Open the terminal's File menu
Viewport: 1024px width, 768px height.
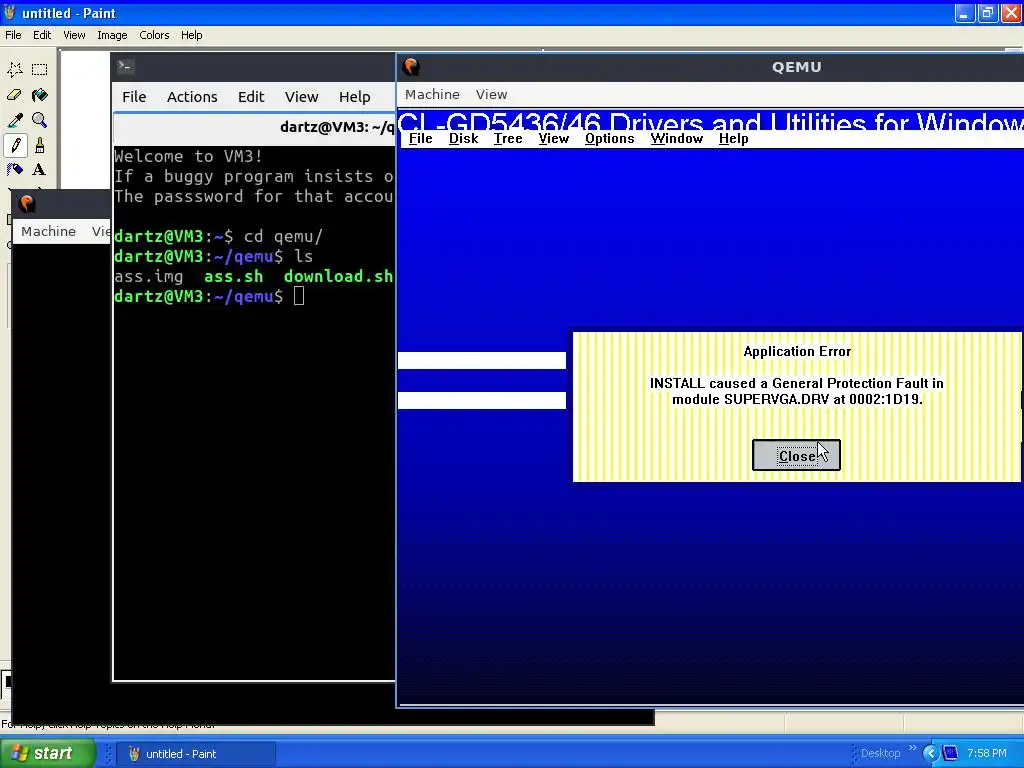pos(134,97)
